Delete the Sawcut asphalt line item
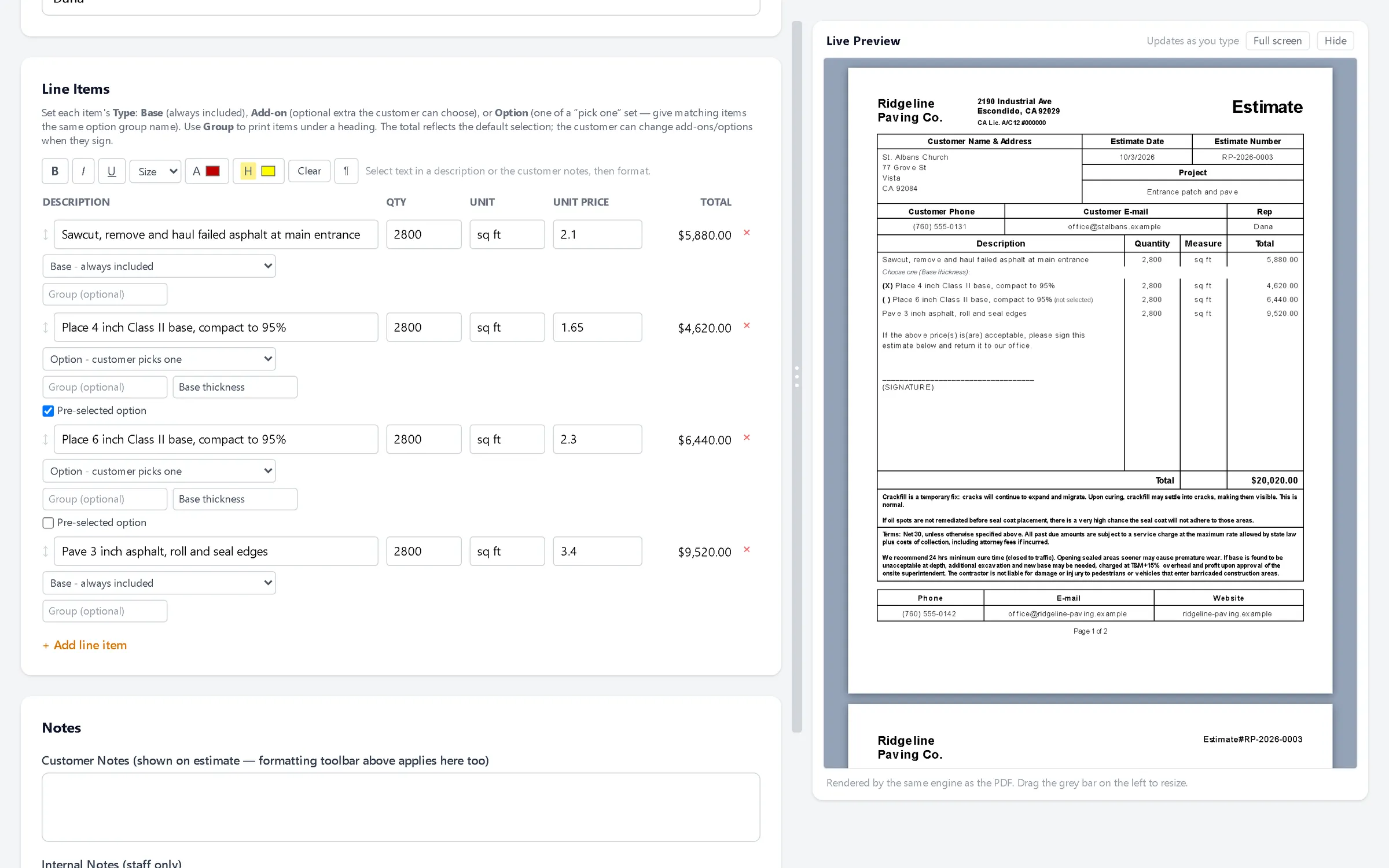Image resolution: width=1389 pixels, height=868 pixels. pos(747,233)
